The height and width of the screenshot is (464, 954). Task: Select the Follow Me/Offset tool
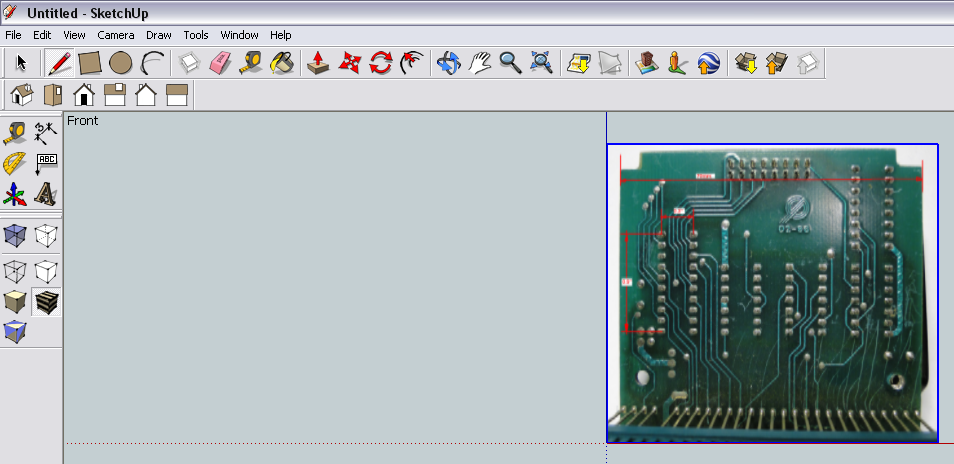[x=412, y=63]
